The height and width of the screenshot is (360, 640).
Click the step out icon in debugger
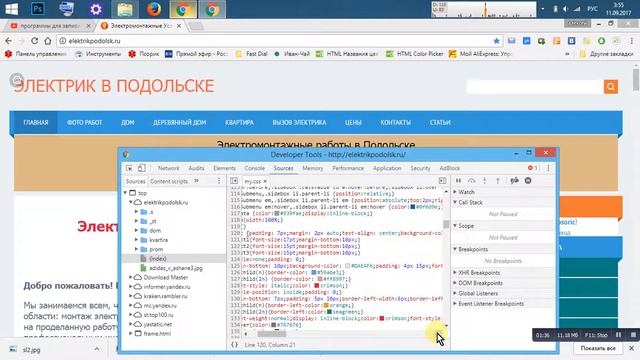tap(498, 180)
